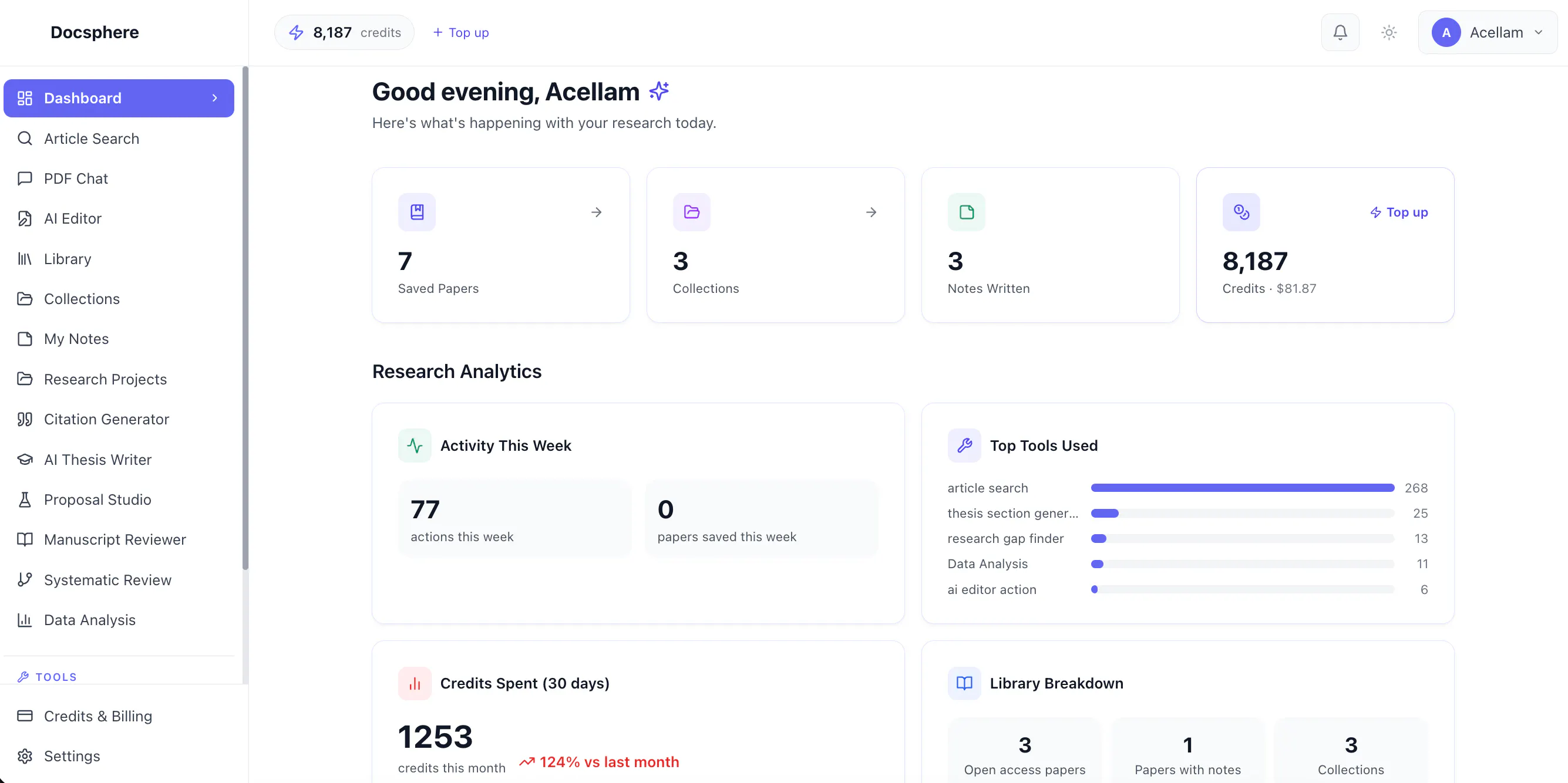This screenshot has height=783, width=1568.
Task: Click the Collections folder icon in sidebar
Action: [x=25, y=299]
